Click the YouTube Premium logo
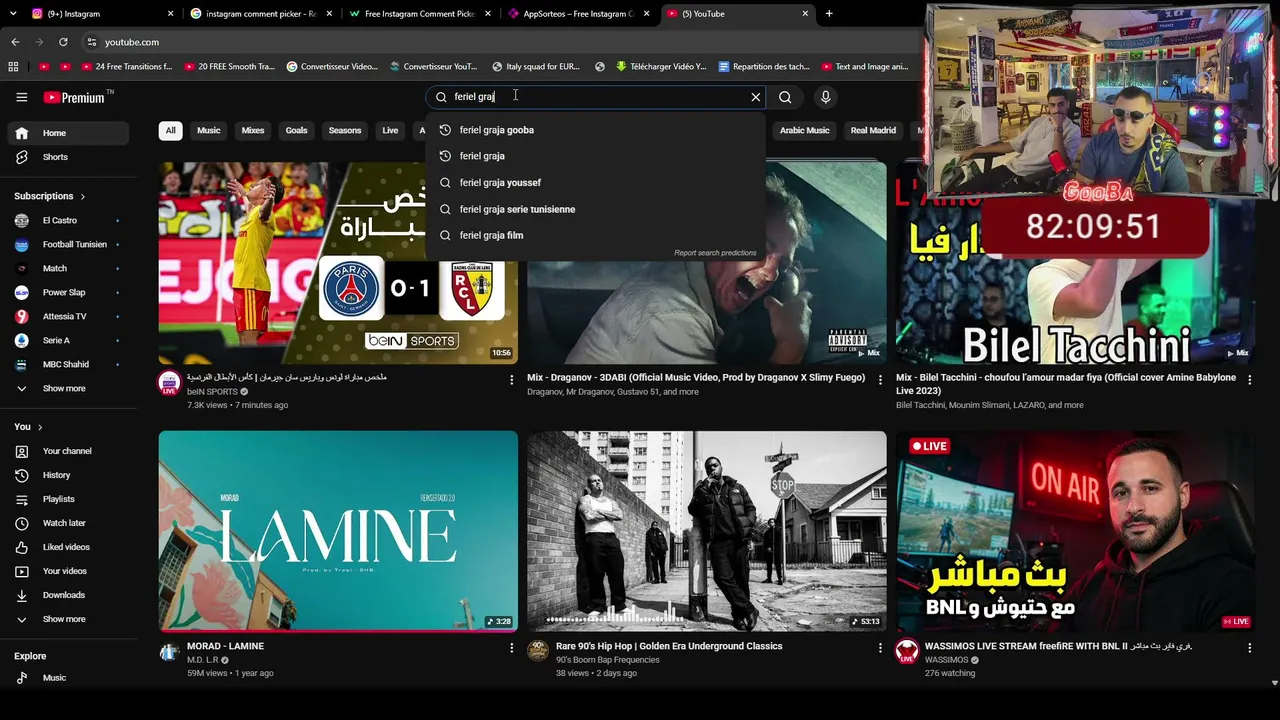 pos(74,97)
